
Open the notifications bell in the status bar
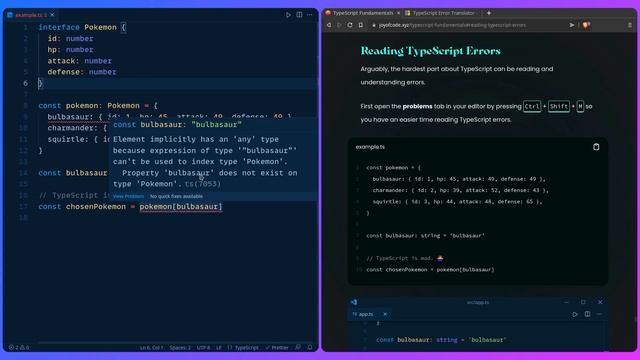[310, 347]
